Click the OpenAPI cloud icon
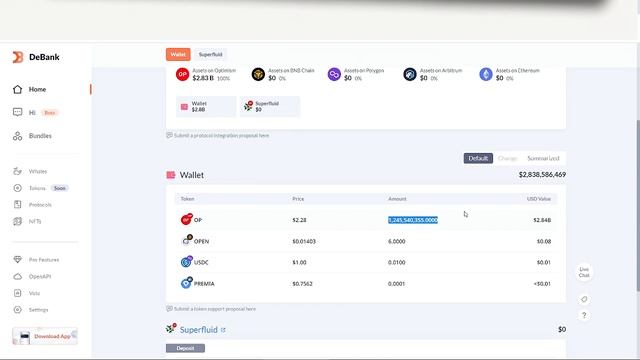The image size is (640, 360). 18,276
